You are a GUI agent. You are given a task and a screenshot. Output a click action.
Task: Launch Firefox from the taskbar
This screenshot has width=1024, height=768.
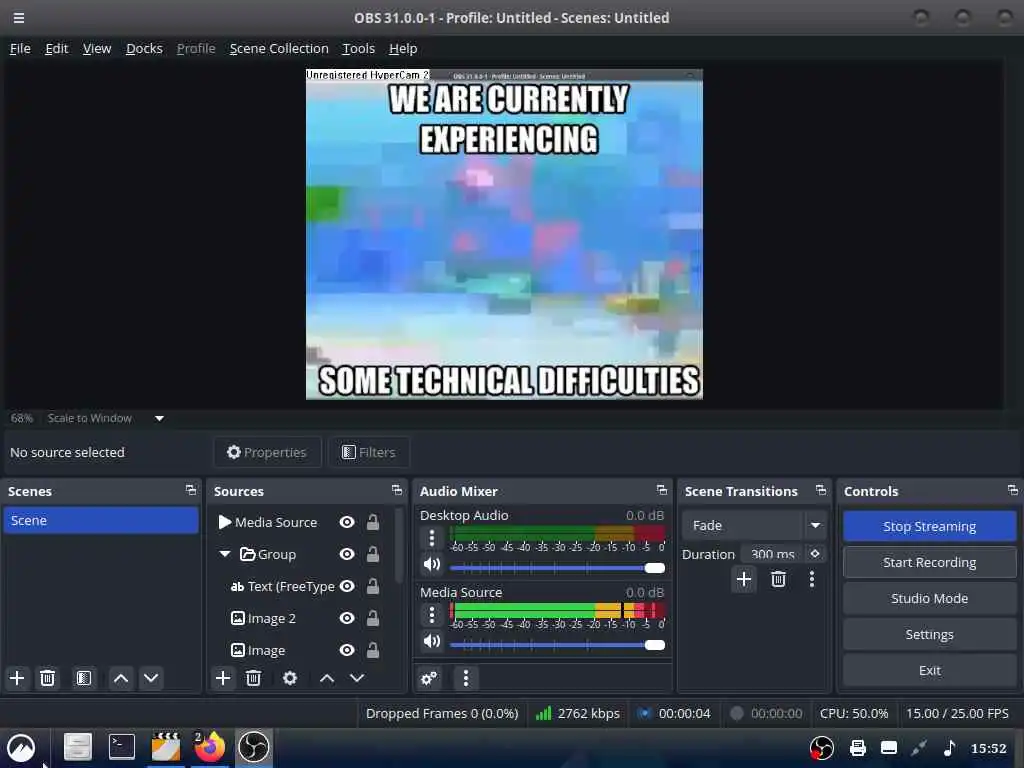(x=209, y=747)
